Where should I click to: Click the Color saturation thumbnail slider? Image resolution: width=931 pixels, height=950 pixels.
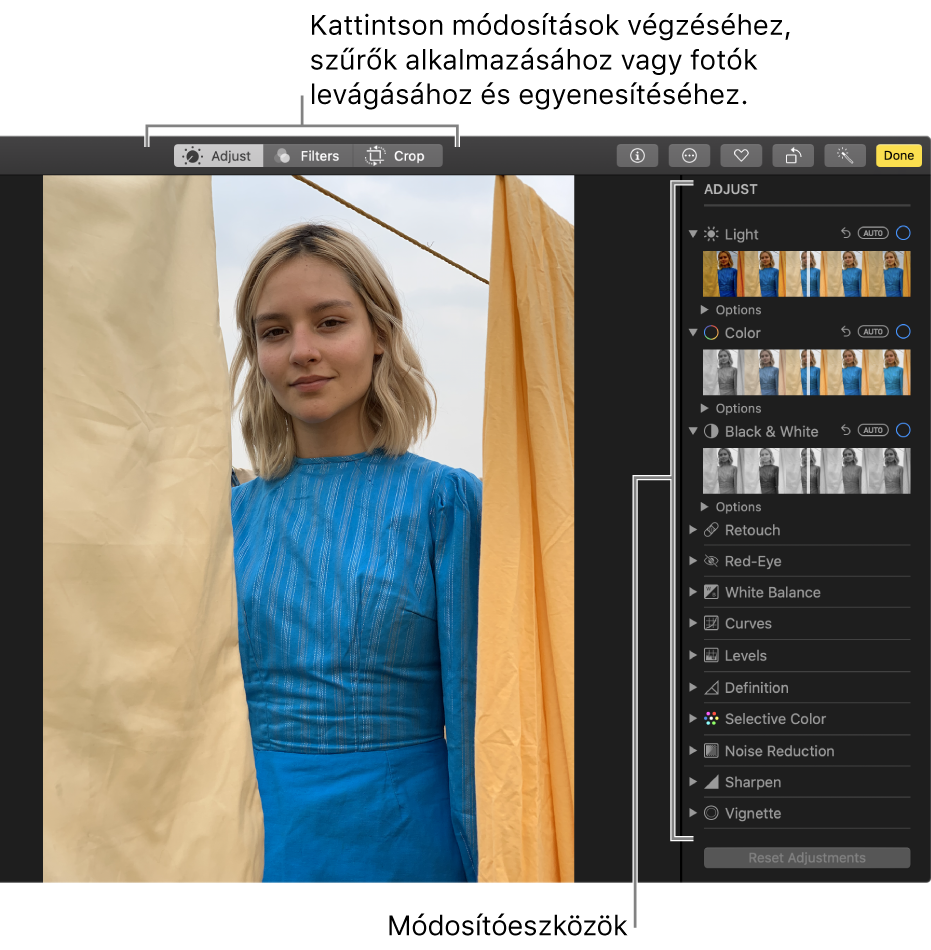click(x=806, y=372)
